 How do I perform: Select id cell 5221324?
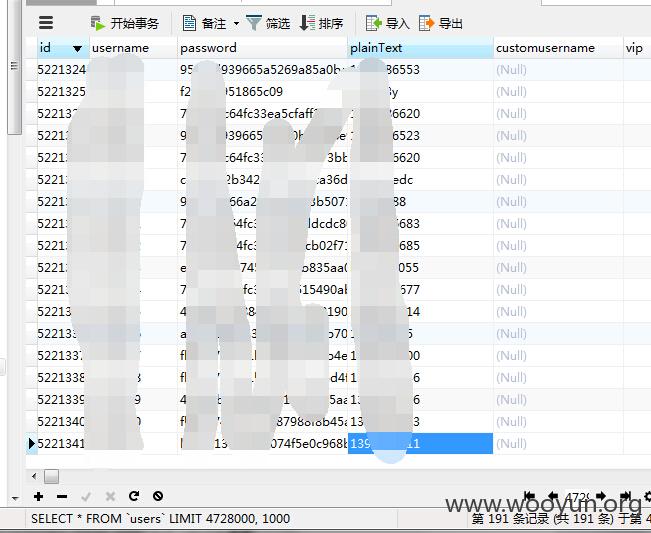coord(62,70)
